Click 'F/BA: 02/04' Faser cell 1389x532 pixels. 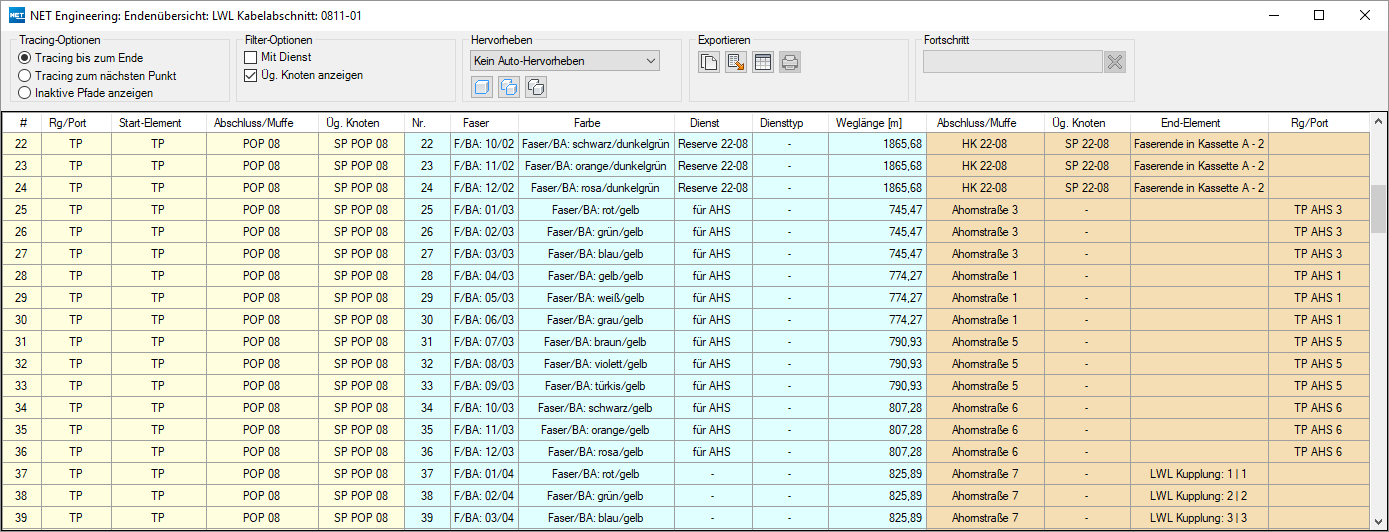[484, 496]
